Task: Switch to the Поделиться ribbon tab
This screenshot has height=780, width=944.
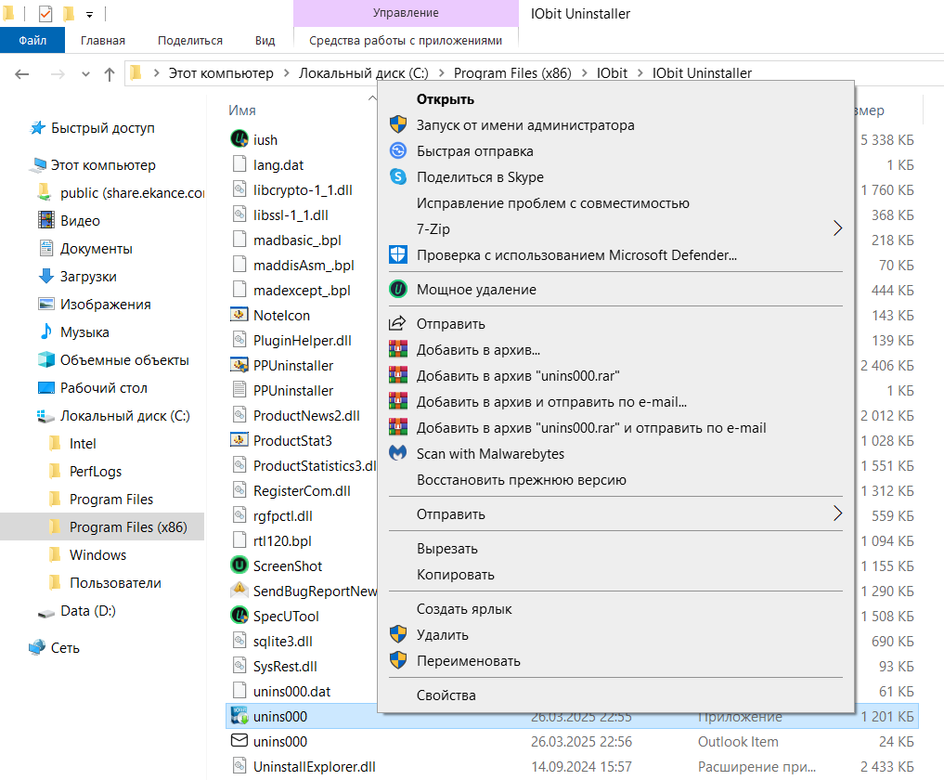Action: pos(190,40)
